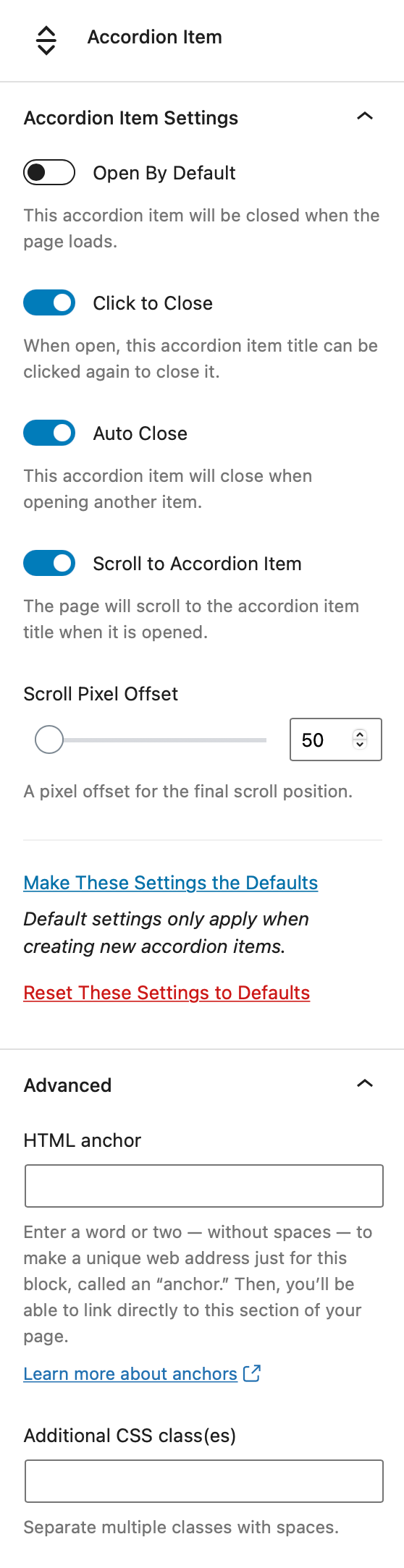Increase pixel offset with the up stepper arrow
Viewport: 404px width, 1568px height.
(360, 734)
